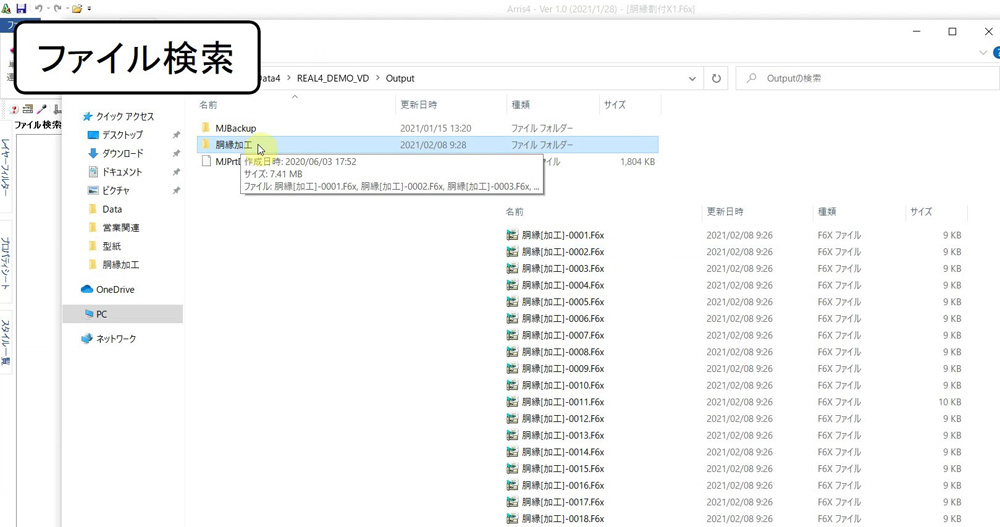The height and width of the screenshot is (527, 1000).
Task: Click the Save icon in the title bar
Action: (21, 8)
